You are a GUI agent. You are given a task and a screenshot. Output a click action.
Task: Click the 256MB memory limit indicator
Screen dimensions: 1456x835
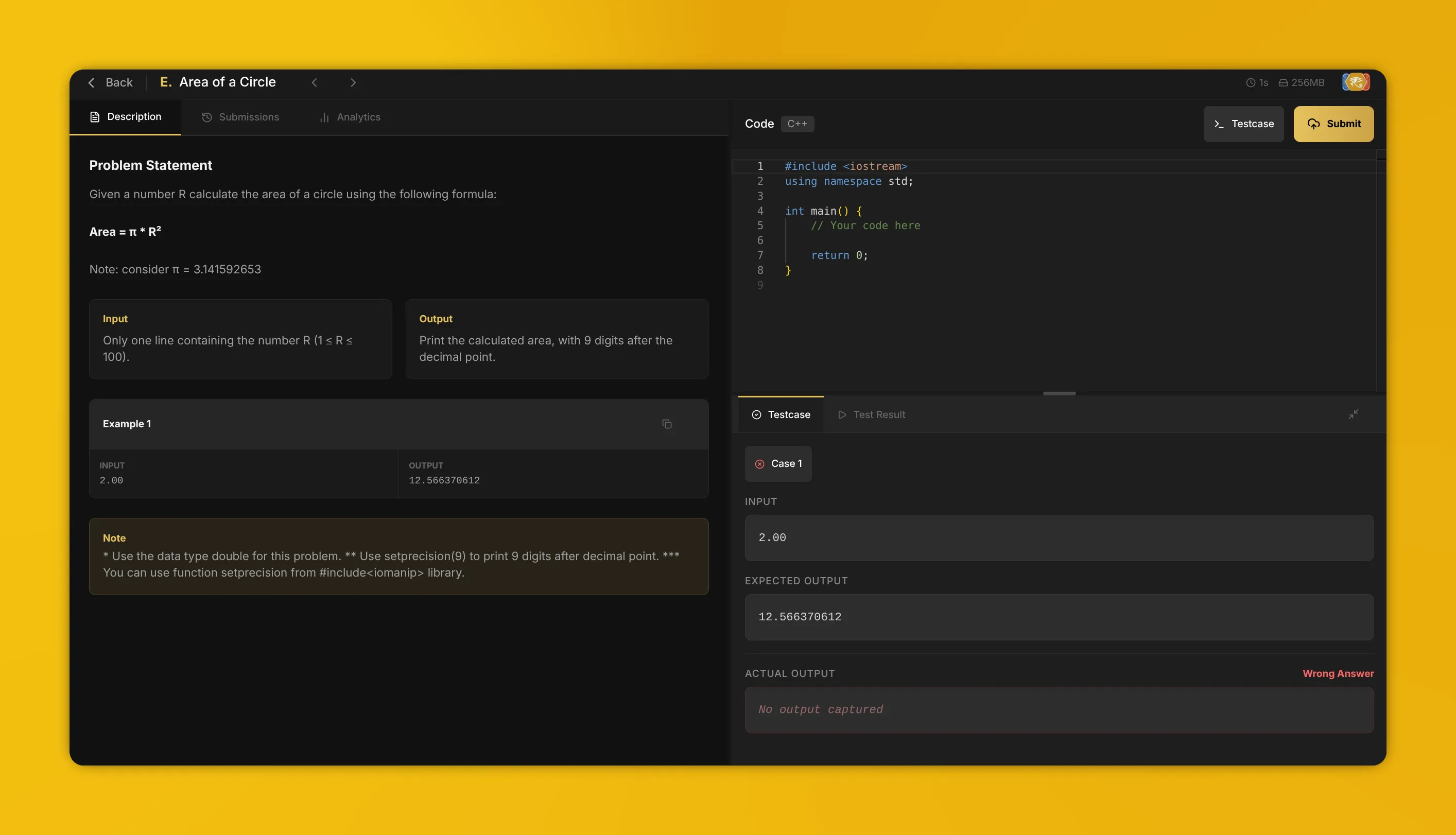click(x=1302, y=82)
